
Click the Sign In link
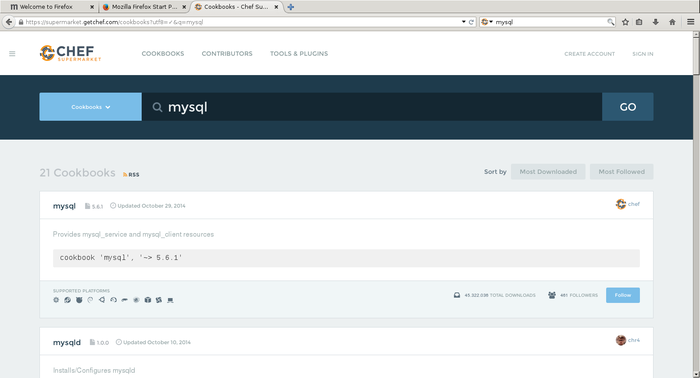(643, 54)
